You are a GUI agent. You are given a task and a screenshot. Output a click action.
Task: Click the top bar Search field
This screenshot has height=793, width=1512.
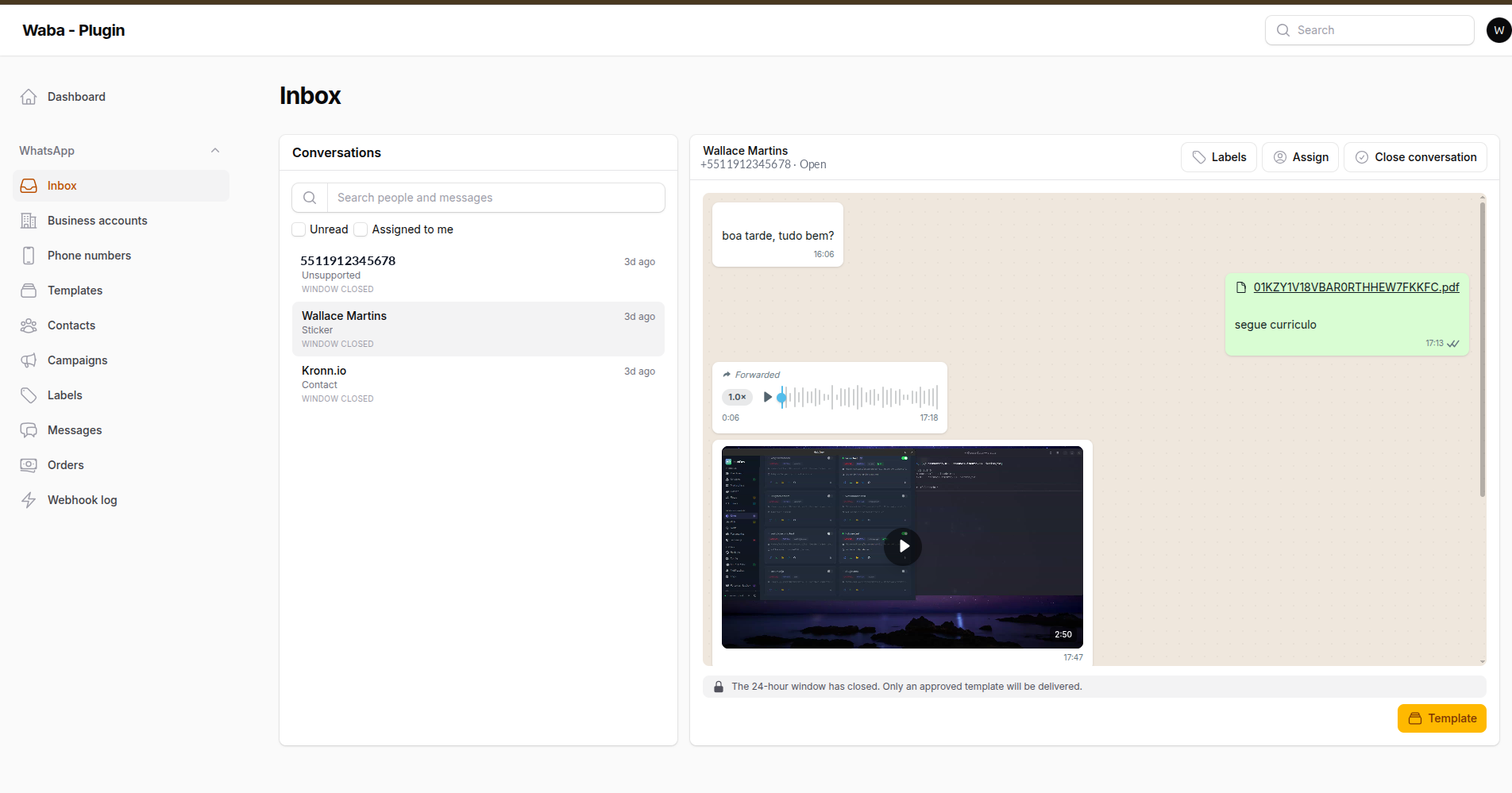[x=1369, y=30]
